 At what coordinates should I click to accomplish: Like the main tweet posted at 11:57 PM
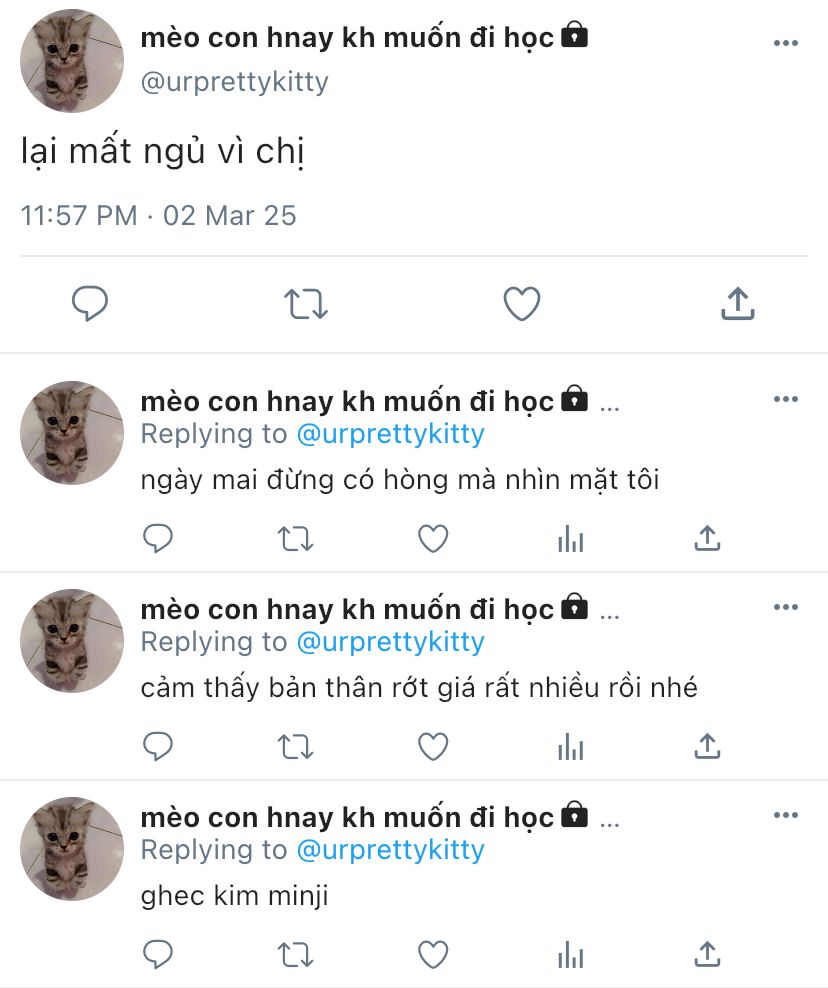pos(522,304)
